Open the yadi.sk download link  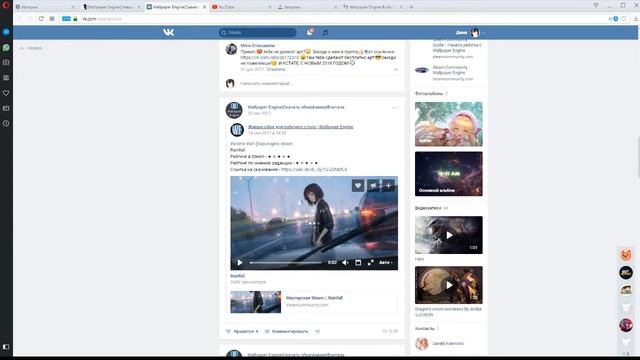314,169
